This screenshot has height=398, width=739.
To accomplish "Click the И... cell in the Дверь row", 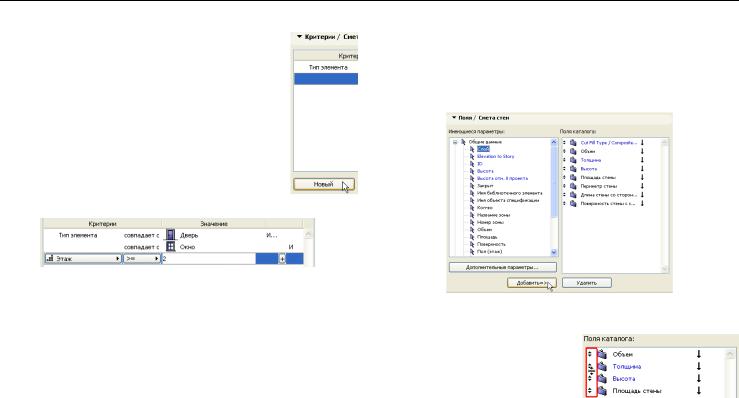I will [272, 235].
